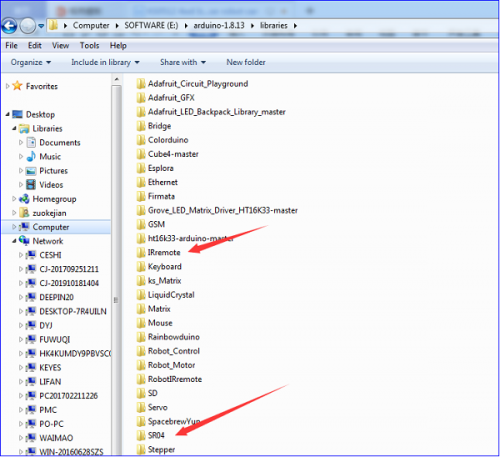Click the Forward navigation arrow button
500x457 pixels.
27,26
